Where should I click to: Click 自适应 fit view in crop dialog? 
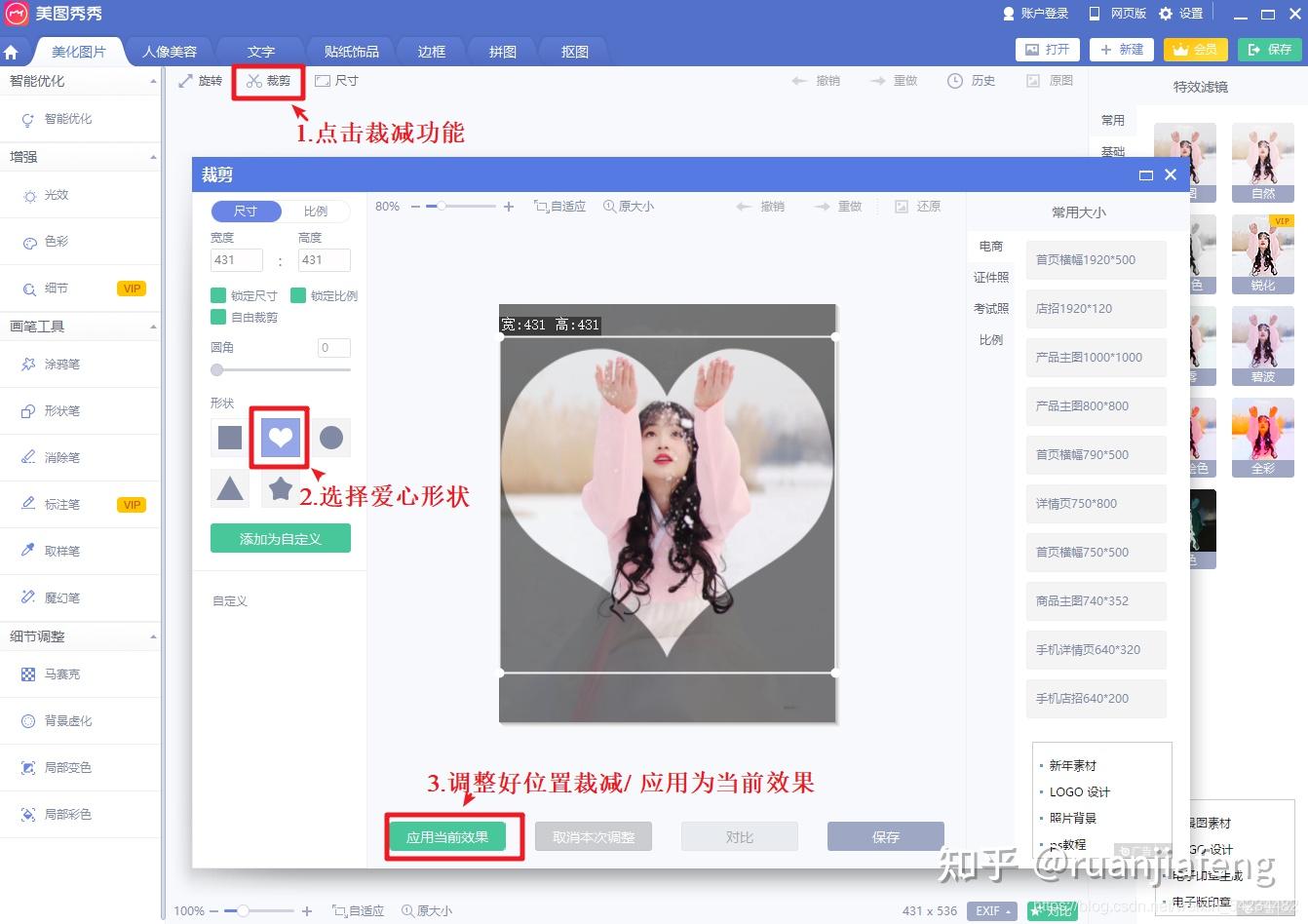pyautogui.click(x=559, y=207)
